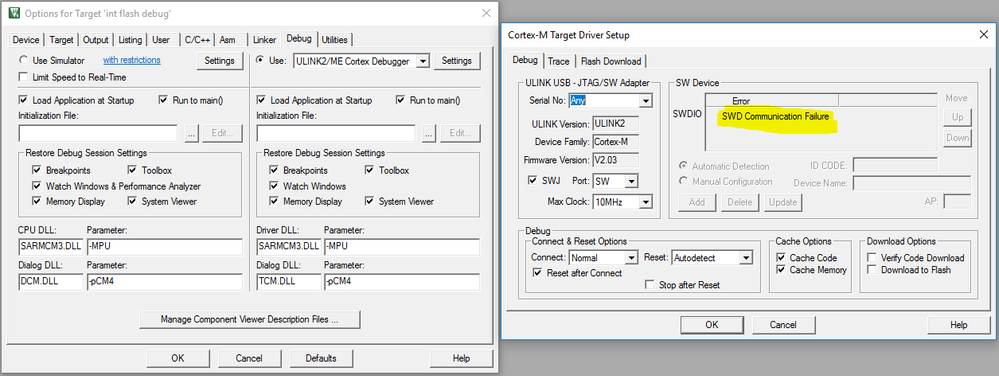
Task: Click Help in Cortex-M Target Driver Setup
Action: pyautogui.click(x=959, y=324)
